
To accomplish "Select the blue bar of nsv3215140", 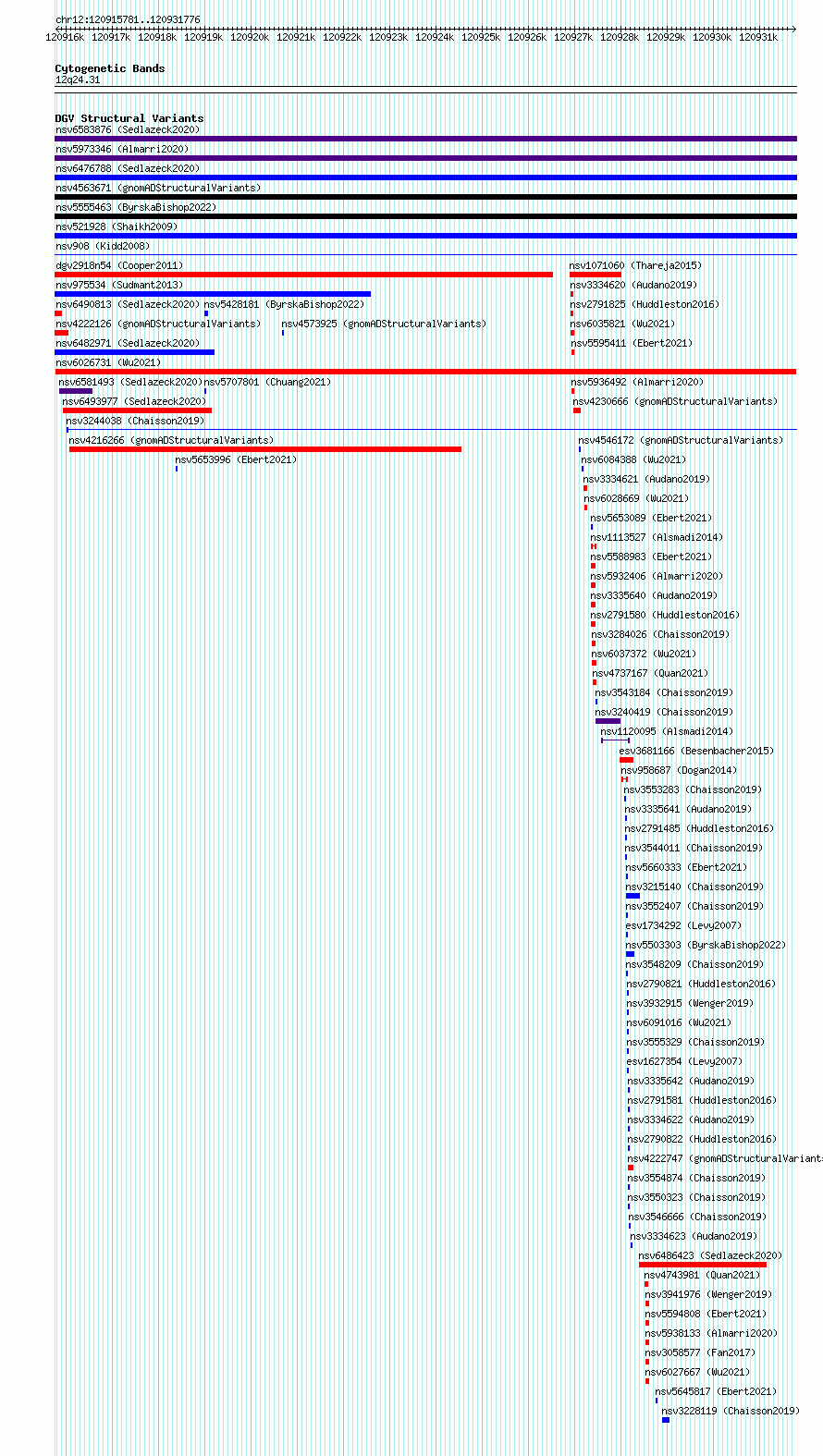I will pos(633,896).
